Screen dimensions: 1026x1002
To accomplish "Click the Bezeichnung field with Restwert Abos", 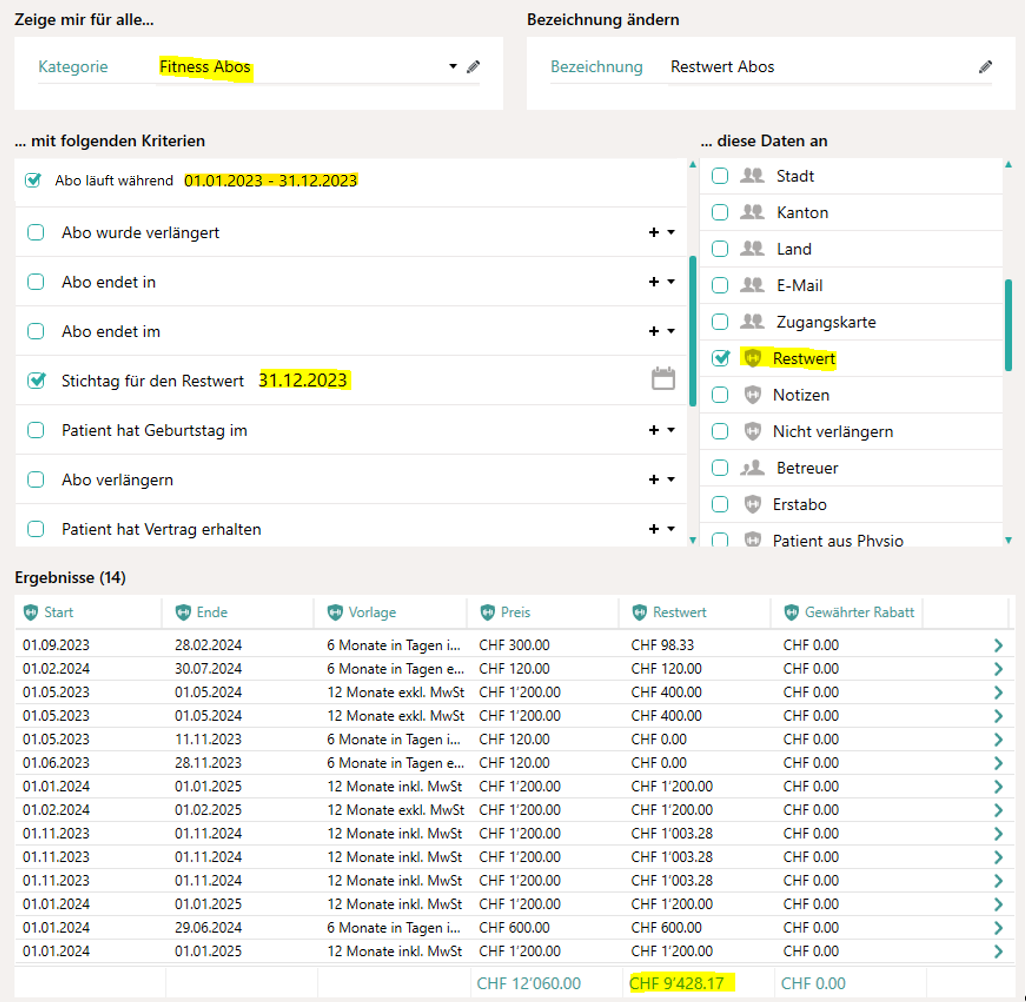I will [820, 67].
